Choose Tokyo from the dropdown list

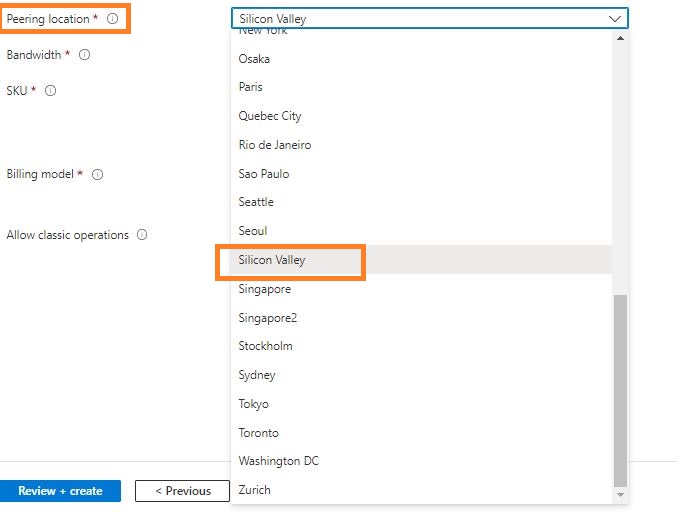pyautogui.click(x=254, y=404)
